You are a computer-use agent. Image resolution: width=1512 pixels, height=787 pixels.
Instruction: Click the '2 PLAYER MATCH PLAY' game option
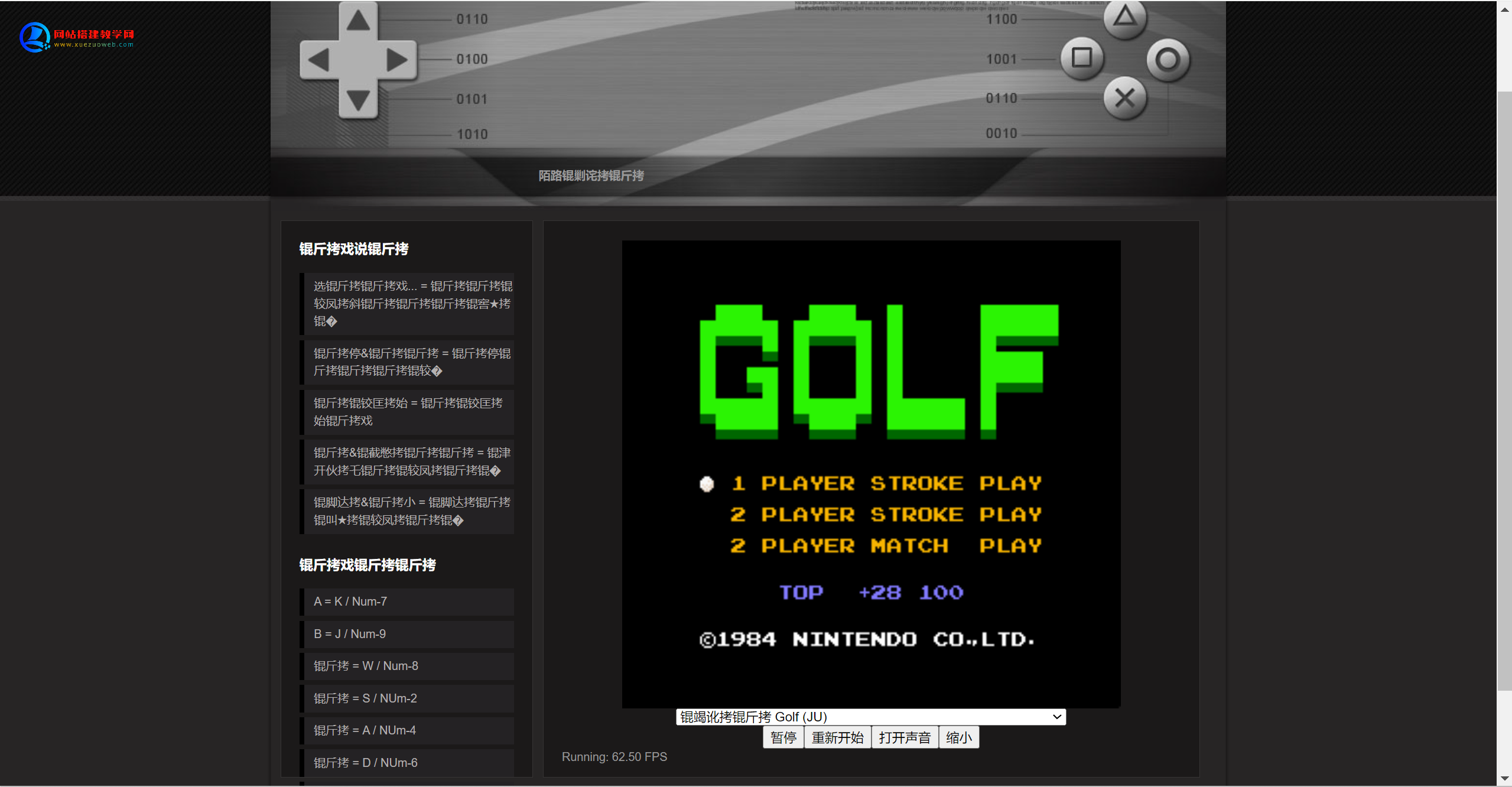click(x=886, y=545)
